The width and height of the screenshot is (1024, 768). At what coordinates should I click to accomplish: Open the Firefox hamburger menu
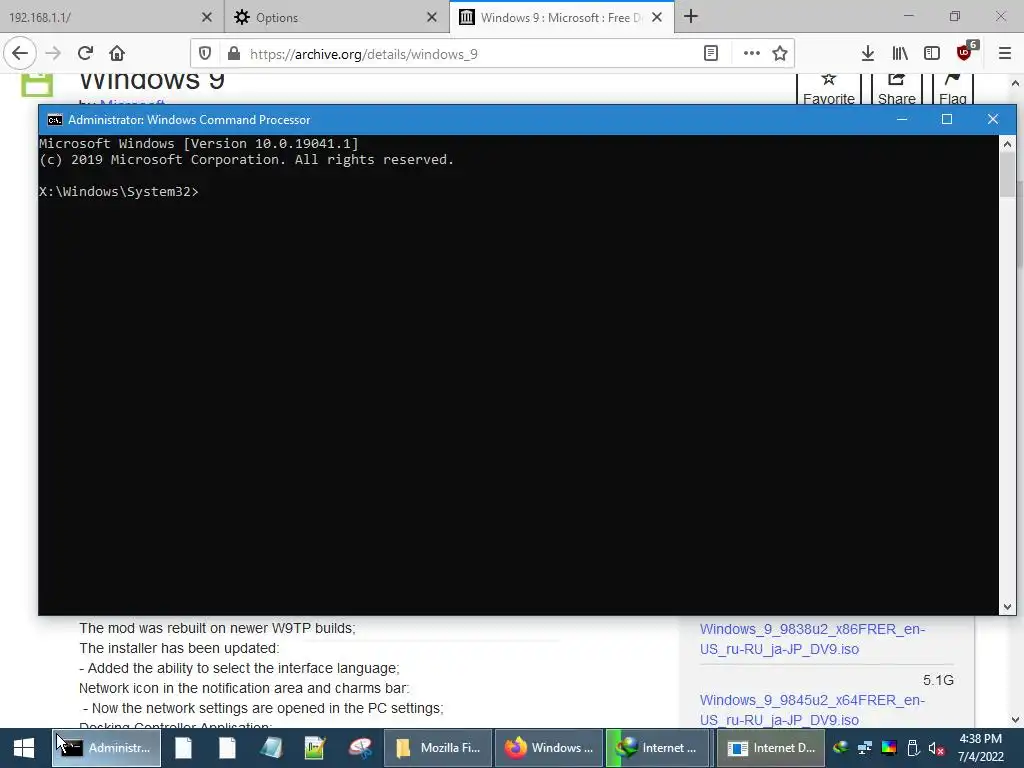(x=1004, y=54)
